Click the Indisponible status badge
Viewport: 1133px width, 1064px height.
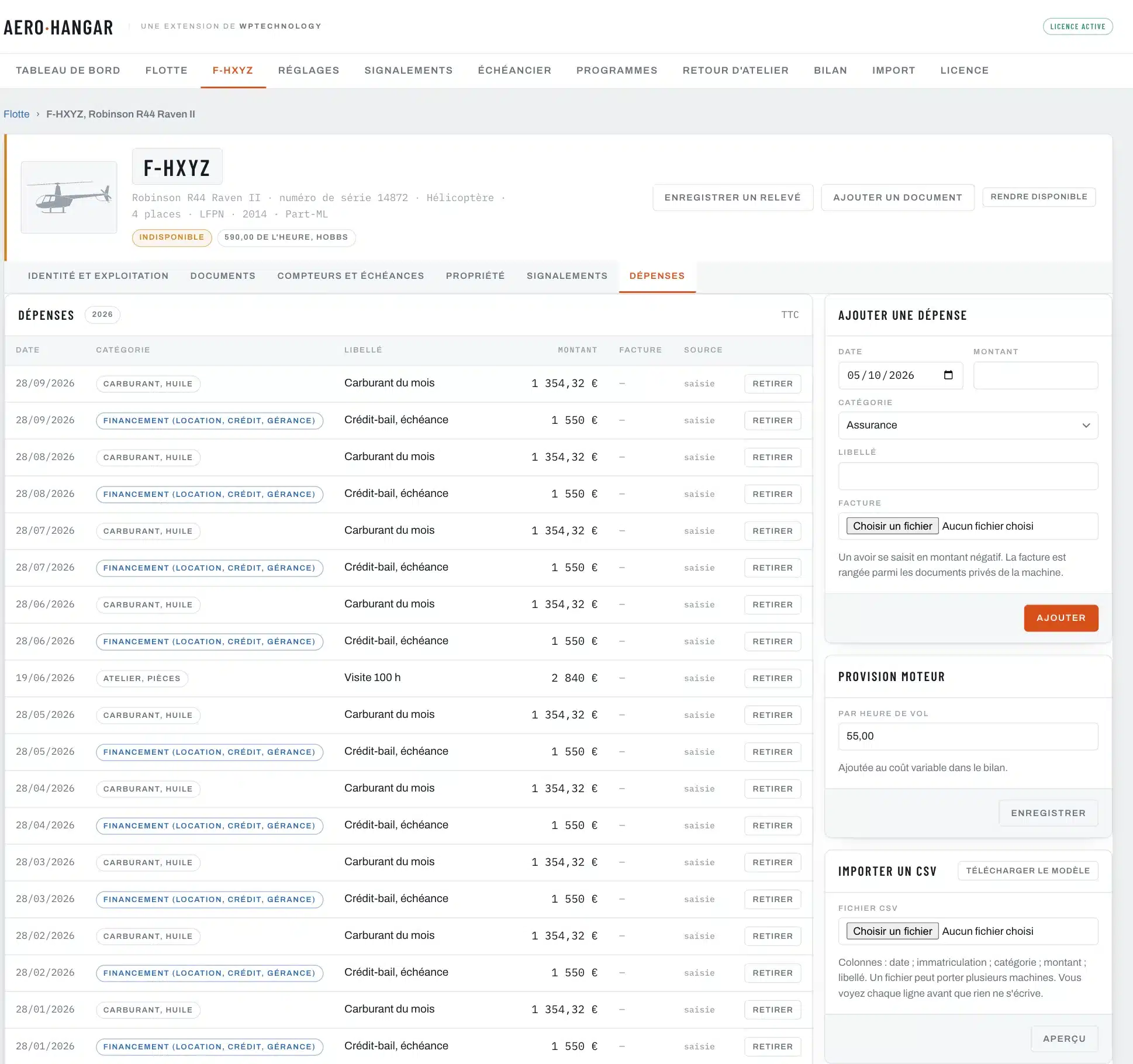[172, 237]
